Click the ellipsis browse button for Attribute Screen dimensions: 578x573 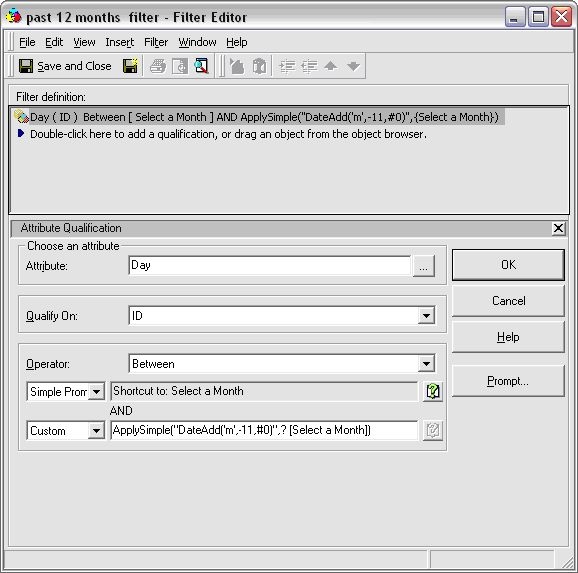(x=424, y=265)
